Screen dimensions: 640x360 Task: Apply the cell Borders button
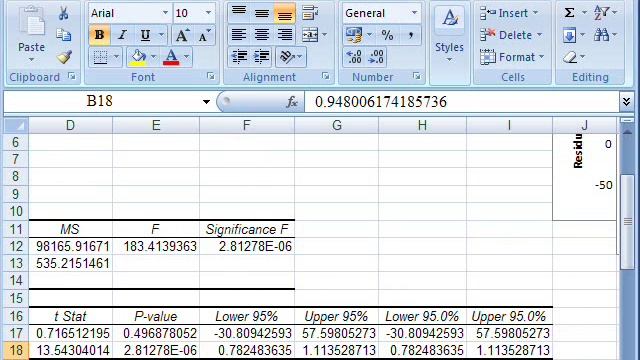(100, 57)
